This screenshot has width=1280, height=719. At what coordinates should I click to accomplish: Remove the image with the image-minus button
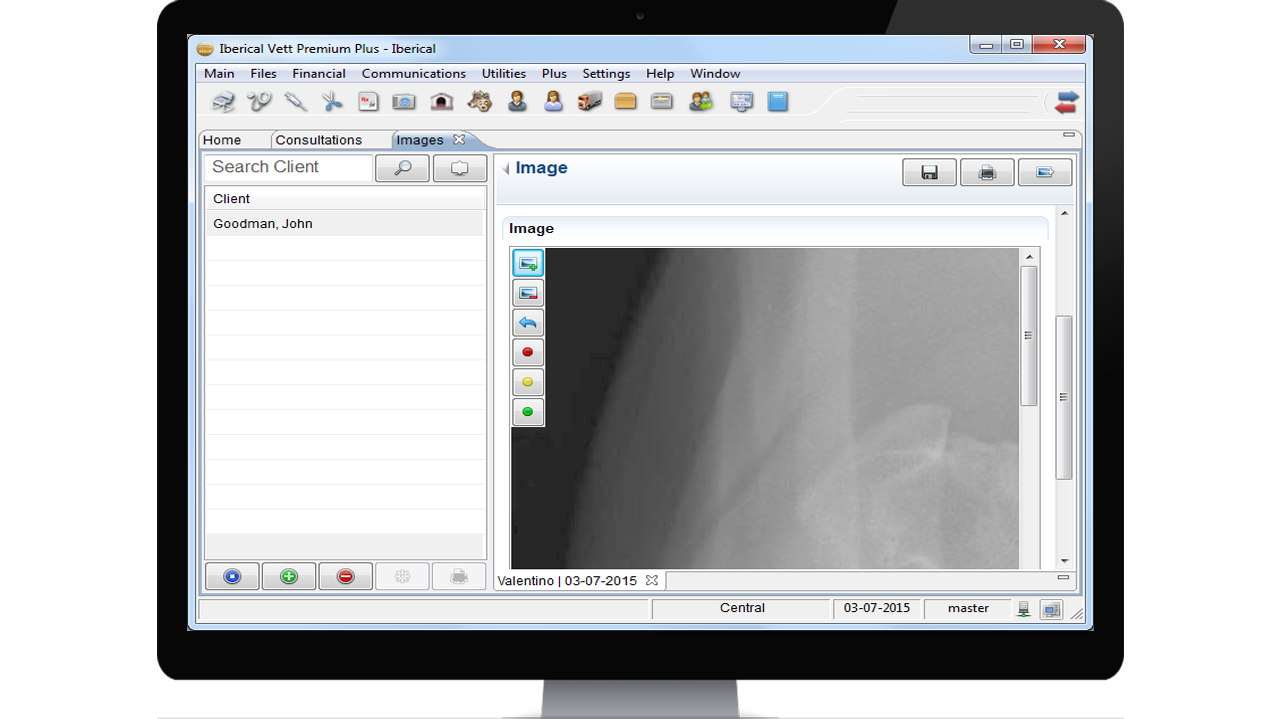tap(528, 293)
